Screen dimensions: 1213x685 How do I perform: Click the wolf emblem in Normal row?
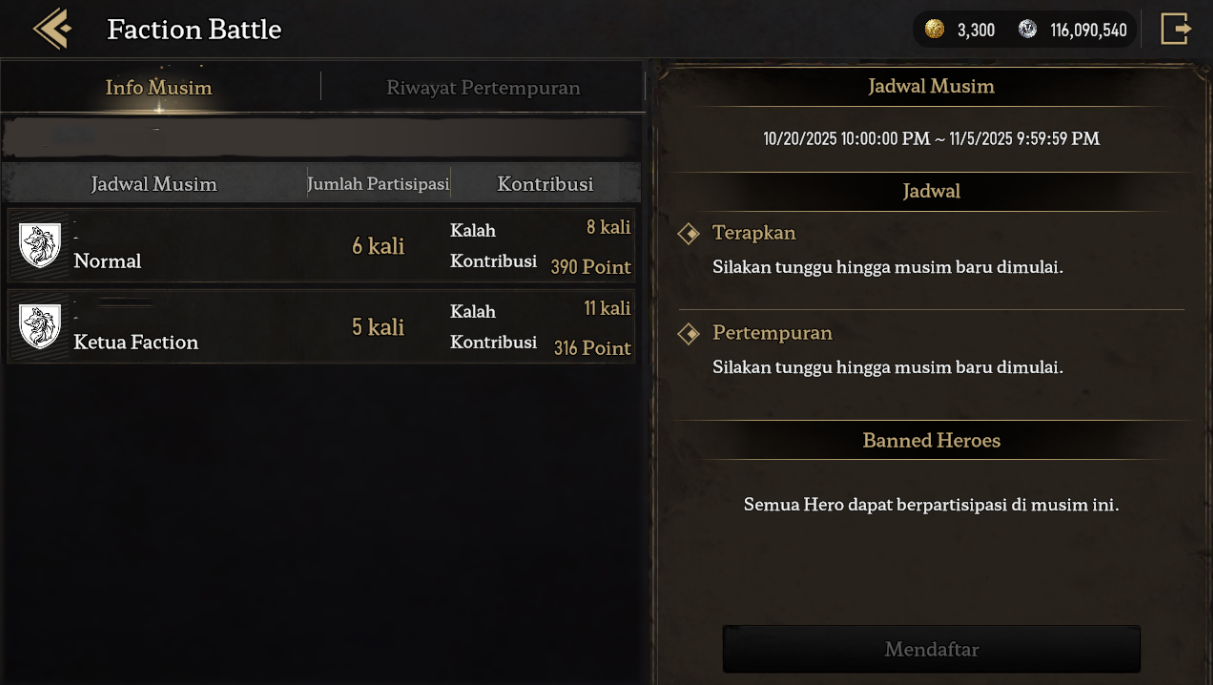coord(40,246)
